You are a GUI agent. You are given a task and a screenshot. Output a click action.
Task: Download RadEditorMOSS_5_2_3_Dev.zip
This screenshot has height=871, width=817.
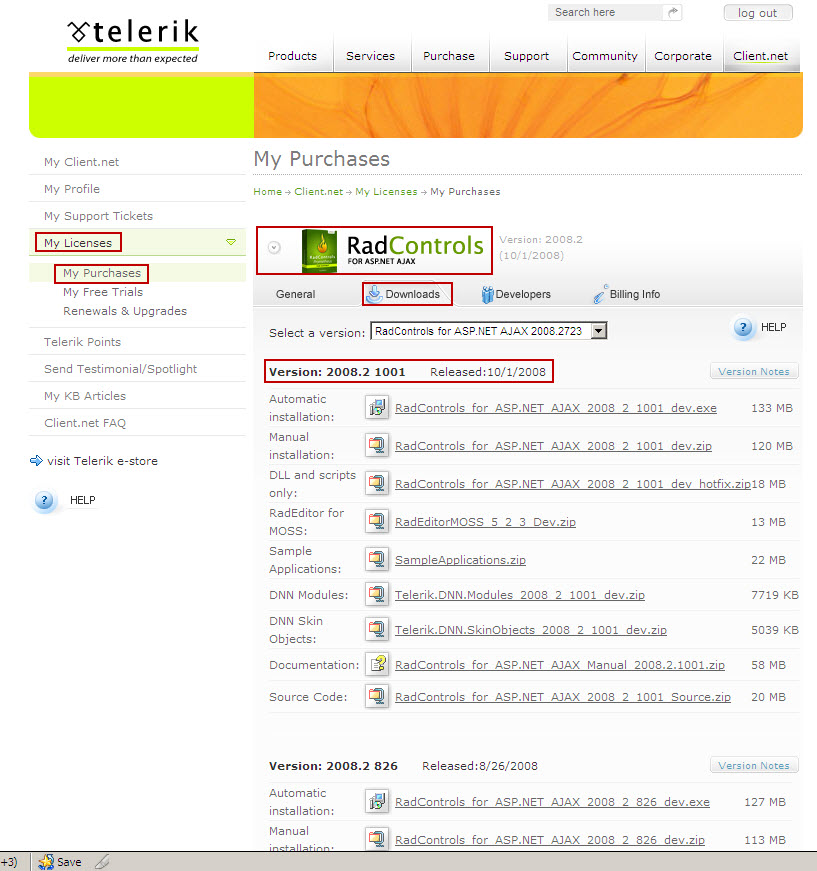click(485, 522)
